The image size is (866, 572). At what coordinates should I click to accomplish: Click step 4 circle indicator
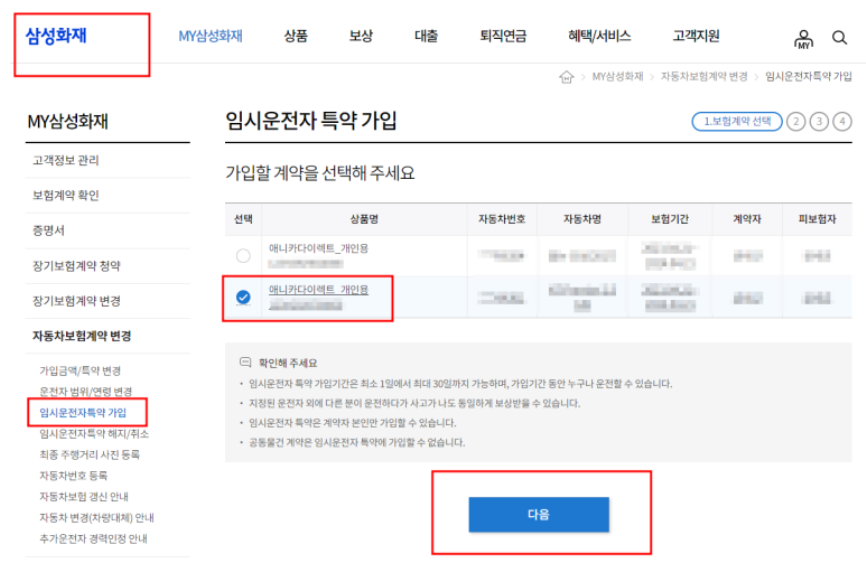[842, 121]
